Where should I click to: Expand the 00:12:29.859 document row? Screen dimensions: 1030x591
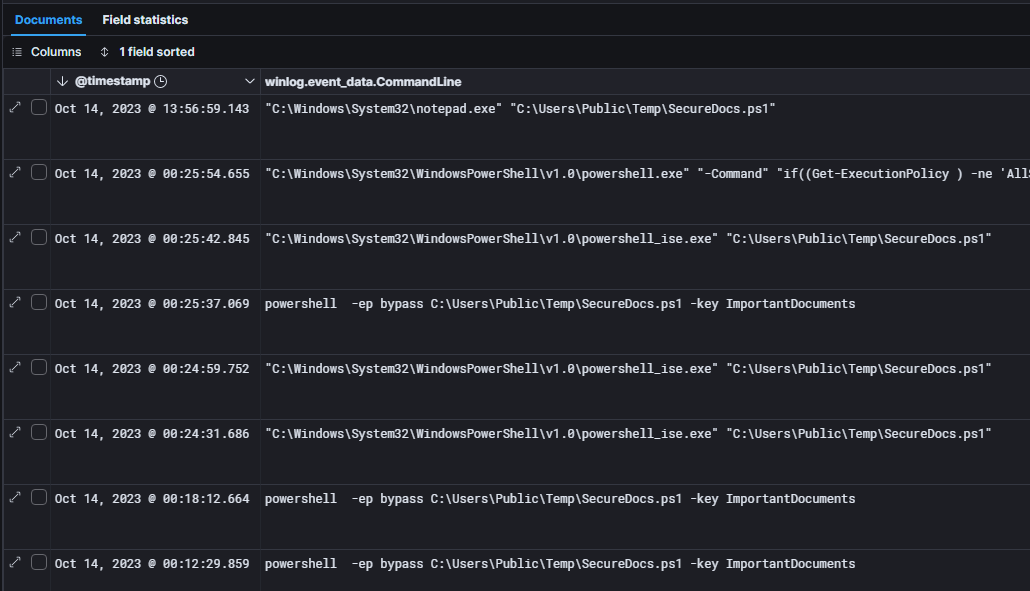(15, 562)
